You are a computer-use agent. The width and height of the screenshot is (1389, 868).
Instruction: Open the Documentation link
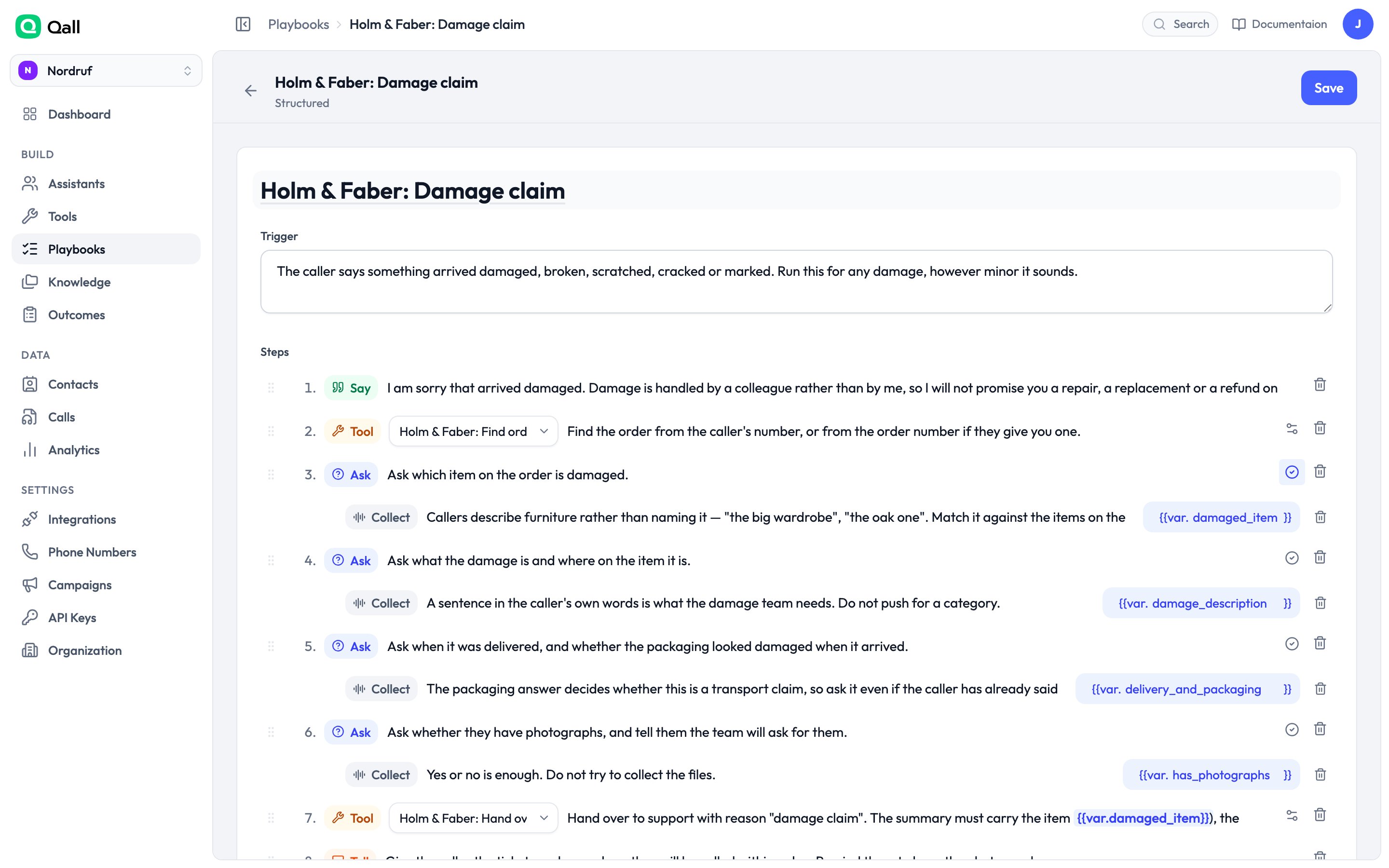(1280, 24)
